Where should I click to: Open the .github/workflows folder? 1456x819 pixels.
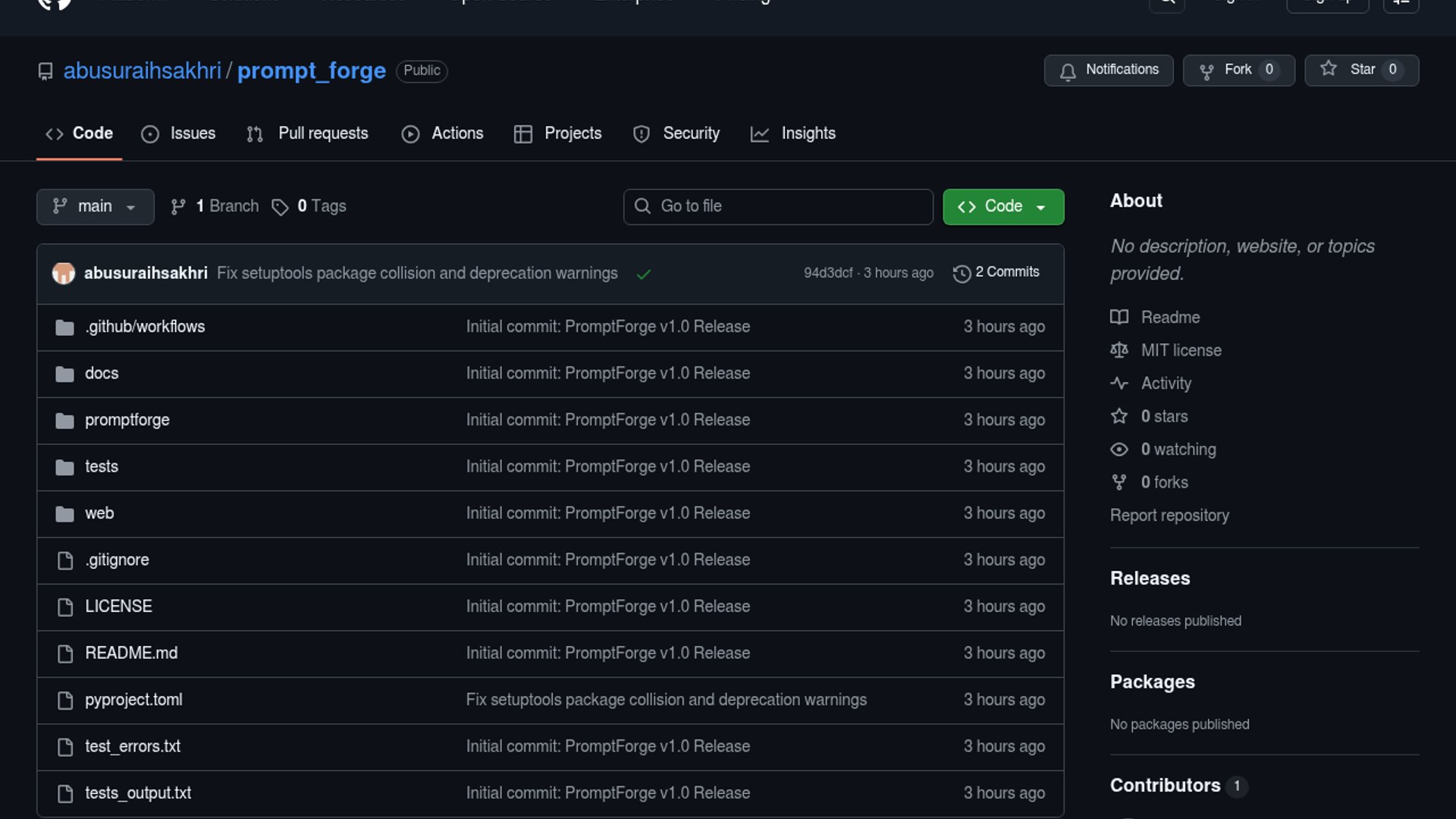[145, 327]
